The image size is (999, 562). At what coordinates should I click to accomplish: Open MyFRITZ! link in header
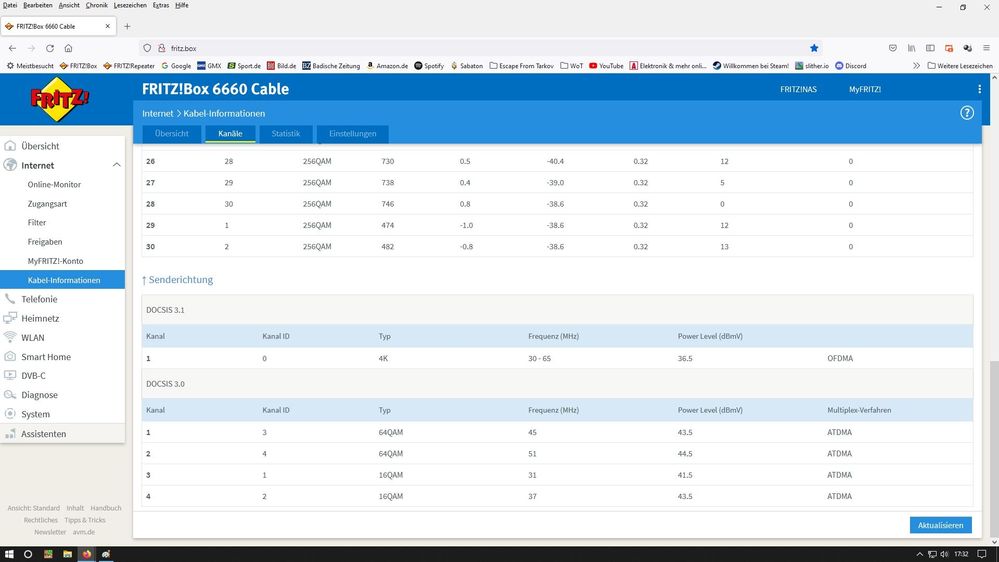pyautogui.click(x=865, y=89)
